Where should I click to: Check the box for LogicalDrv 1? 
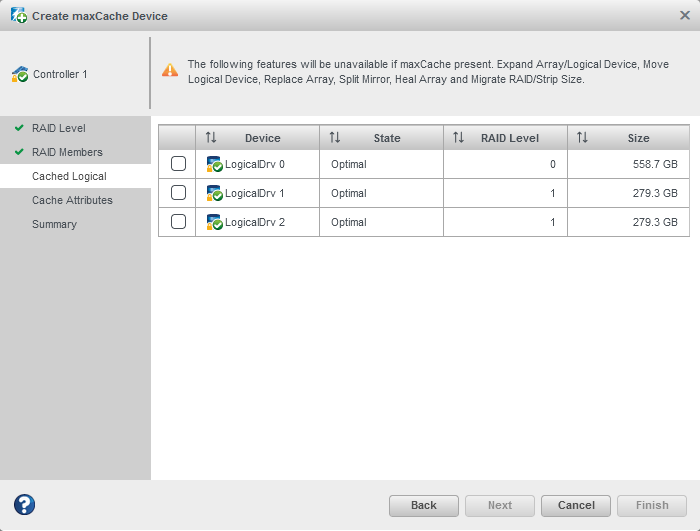pyautogui.click(x=179, y=193)
